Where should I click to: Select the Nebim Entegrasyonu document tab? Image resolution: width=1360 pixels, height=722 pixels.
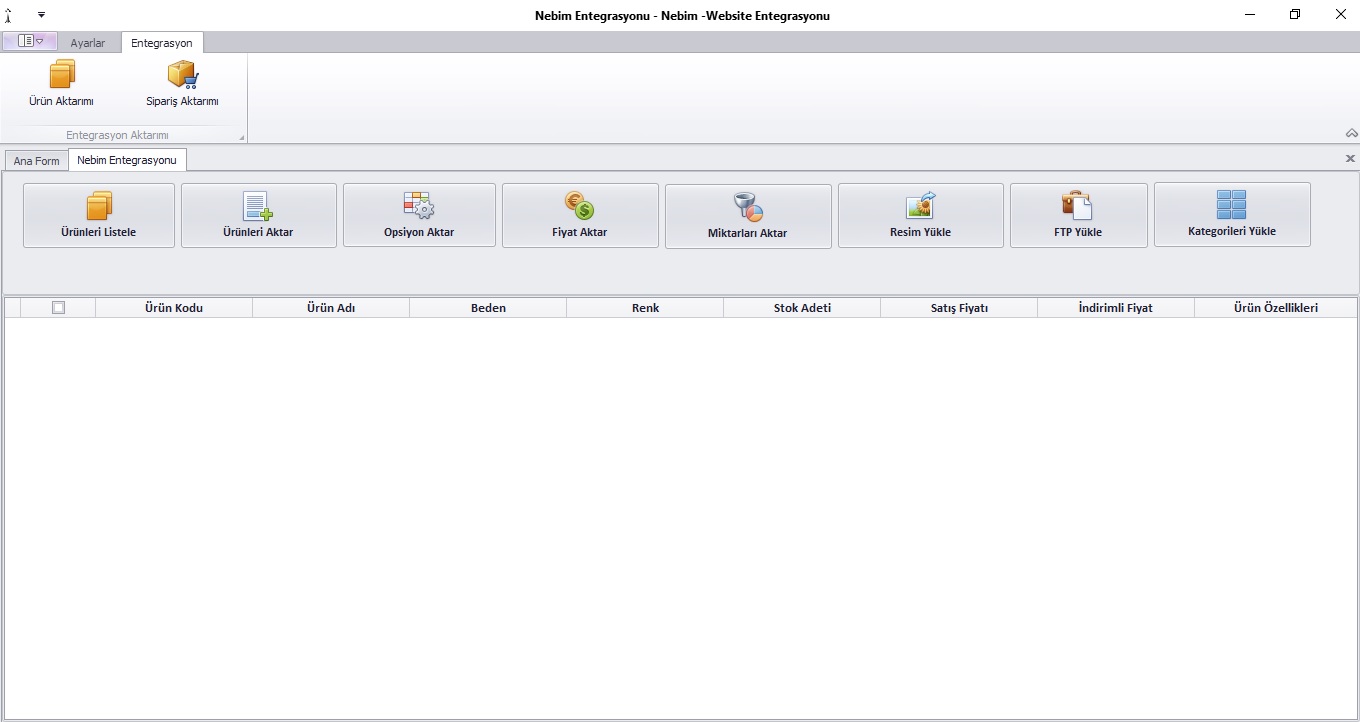point(127,160)
